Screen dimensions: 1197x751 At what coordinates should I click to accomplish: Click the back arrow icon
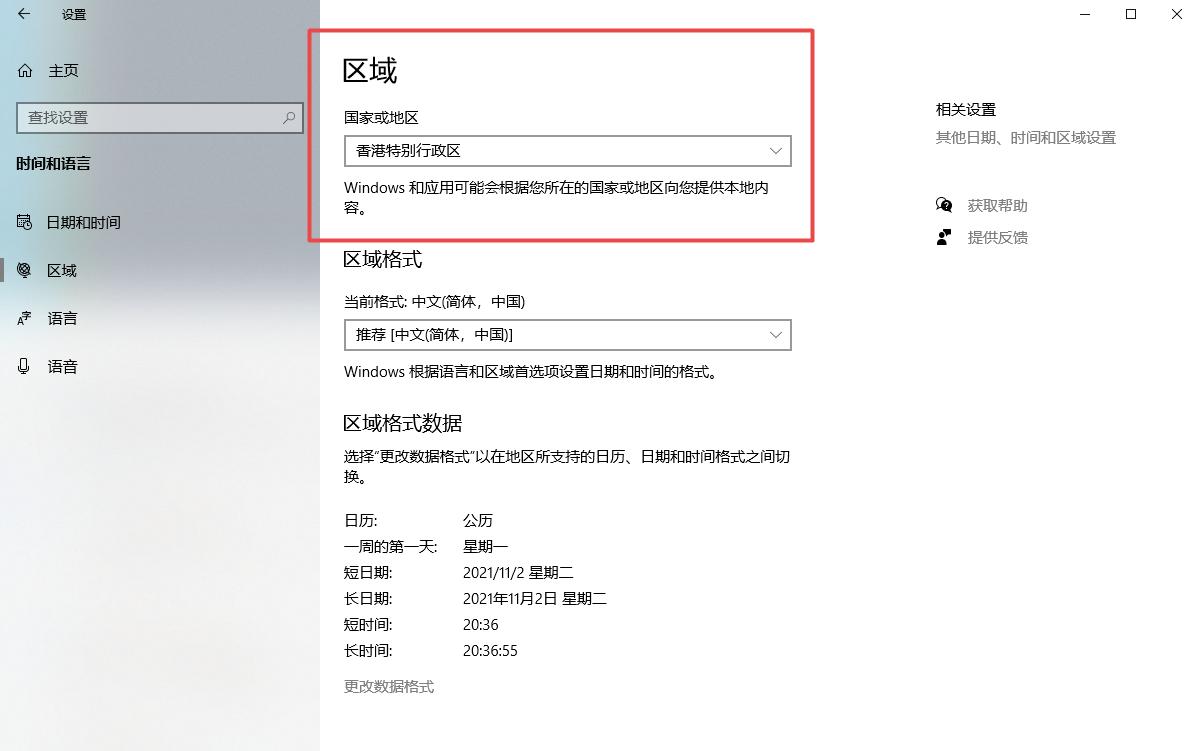click(x=22, y=14)
